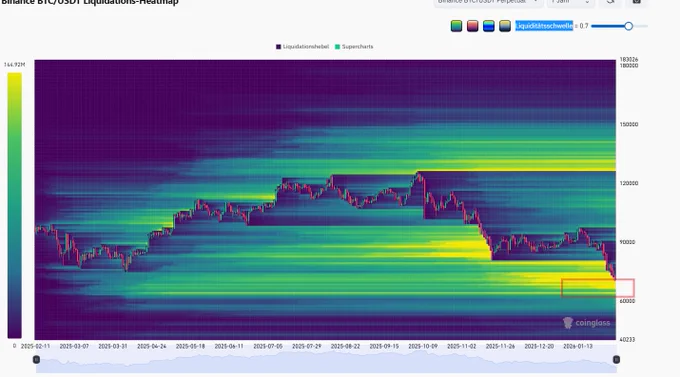Click the 2025-07-05 date label
Viewport: 680px width, 377px height.
click(268, 346)
